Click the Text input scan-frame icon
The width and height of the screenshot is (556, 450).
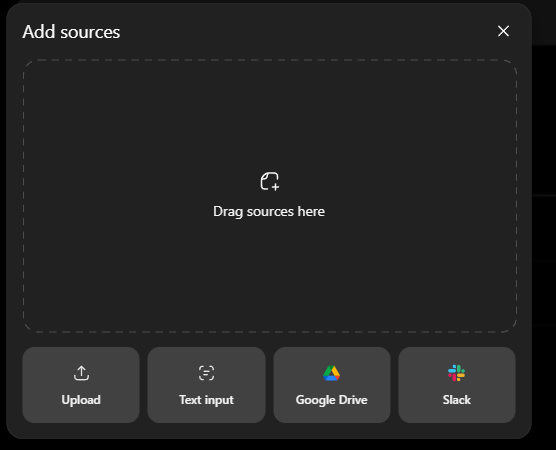(206, 373)
